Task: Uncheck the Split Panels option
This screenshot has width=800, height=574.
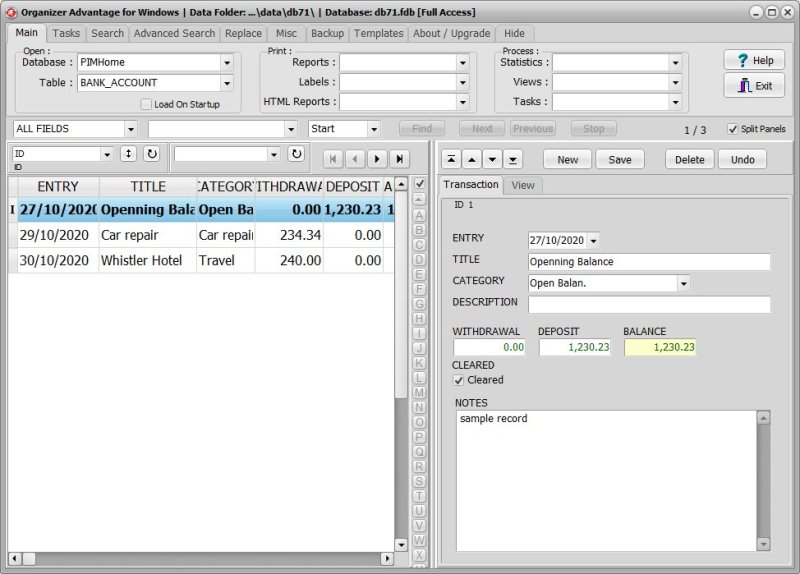Action: tap(733, 129)
